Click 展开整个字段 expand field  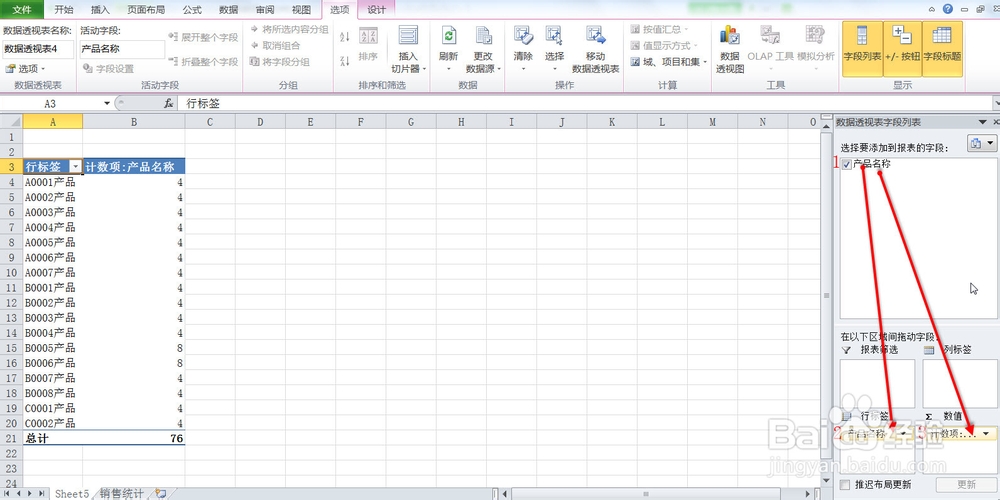tap(203, 37)
